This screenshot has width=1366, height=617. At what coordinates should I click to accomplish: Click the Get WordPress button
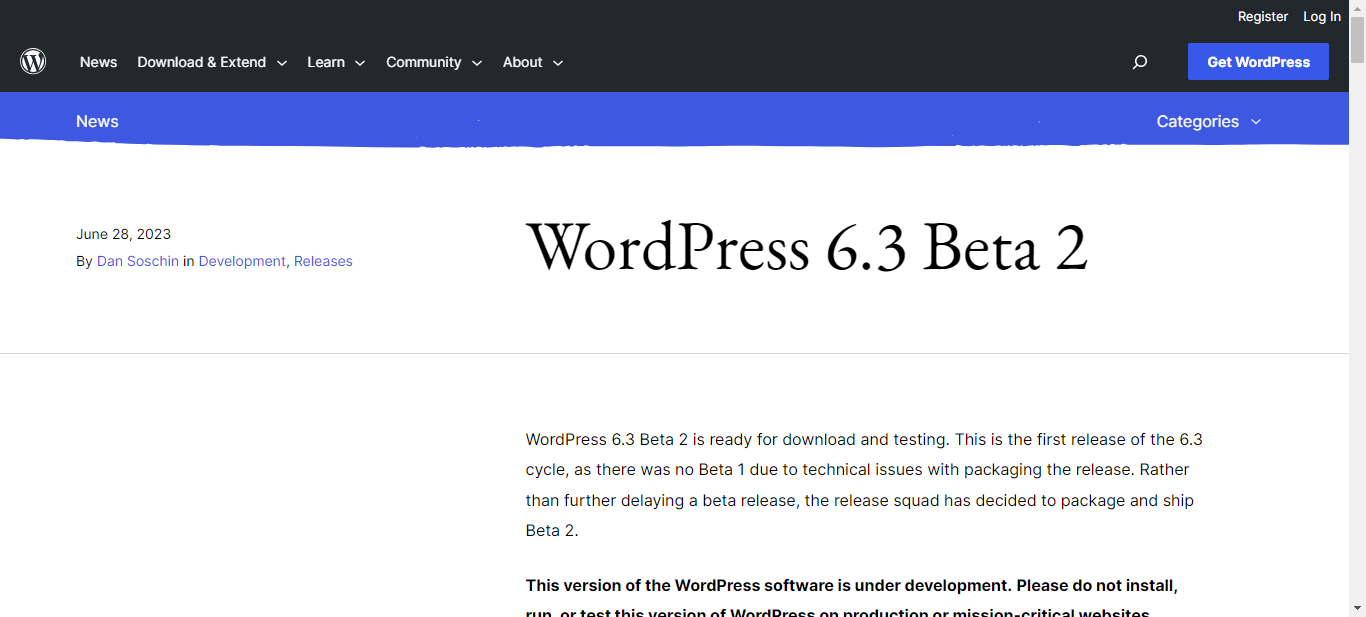(1258, 62)
